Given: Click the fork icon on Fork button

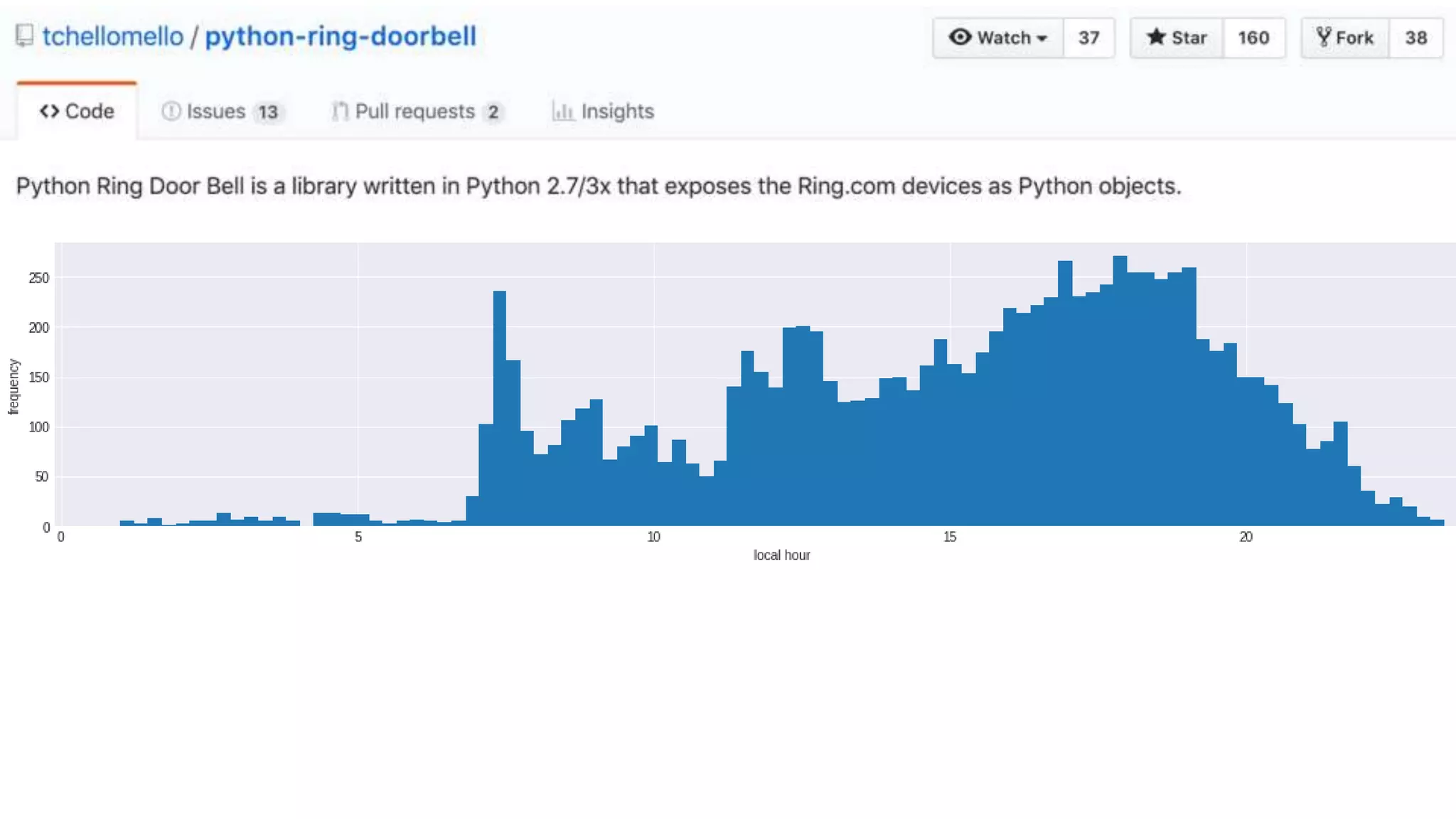Looking at the screenshot, I should (1323, 37).
